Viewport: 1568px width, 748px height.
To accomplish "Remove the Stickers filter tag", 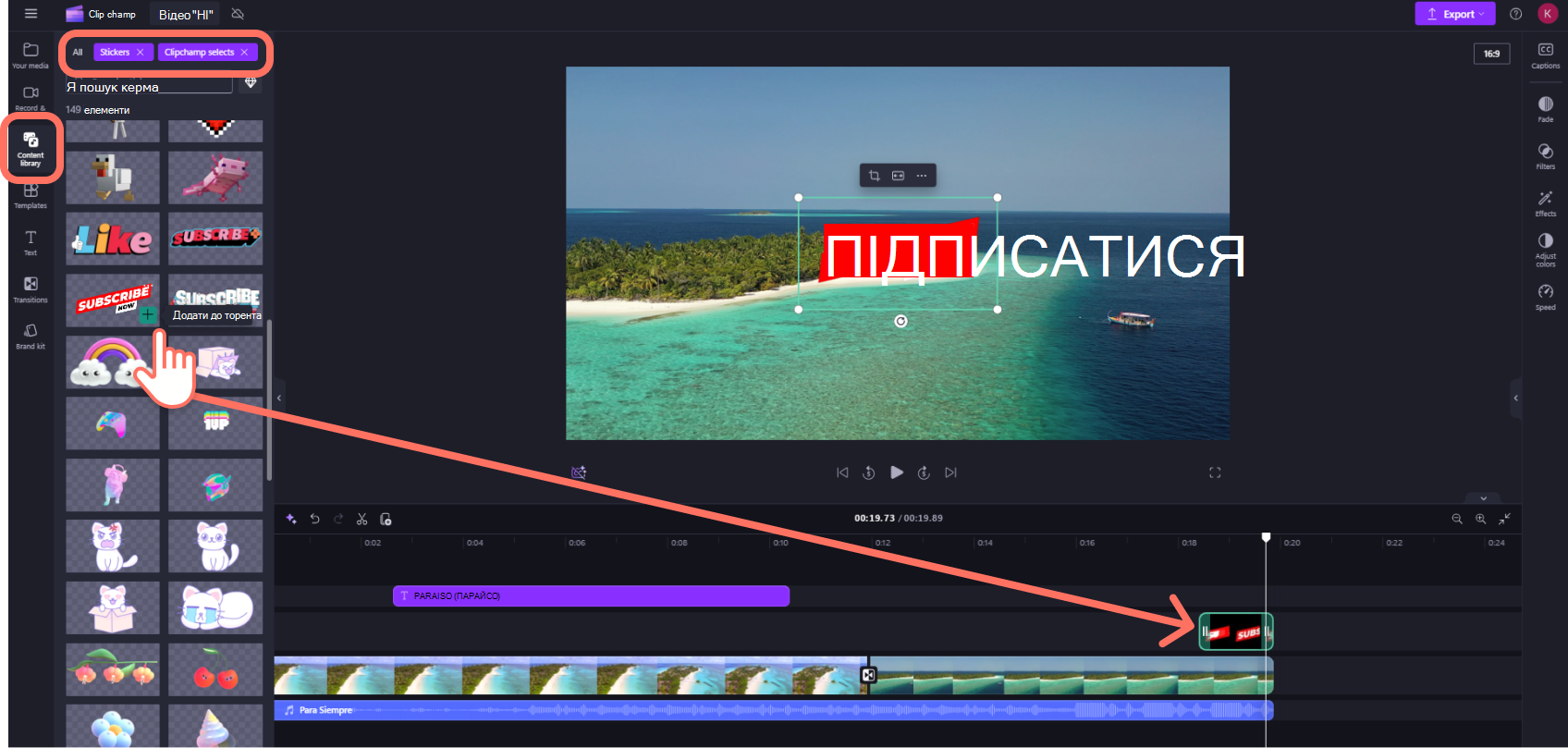I will (141, 53).
